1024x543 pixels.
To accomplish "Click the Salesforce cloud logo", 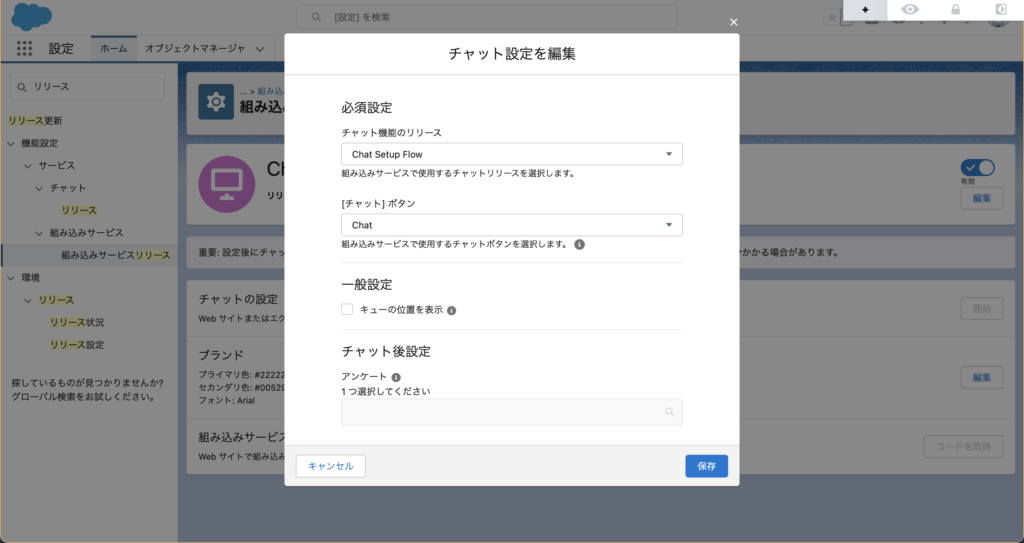I will 31,17.
